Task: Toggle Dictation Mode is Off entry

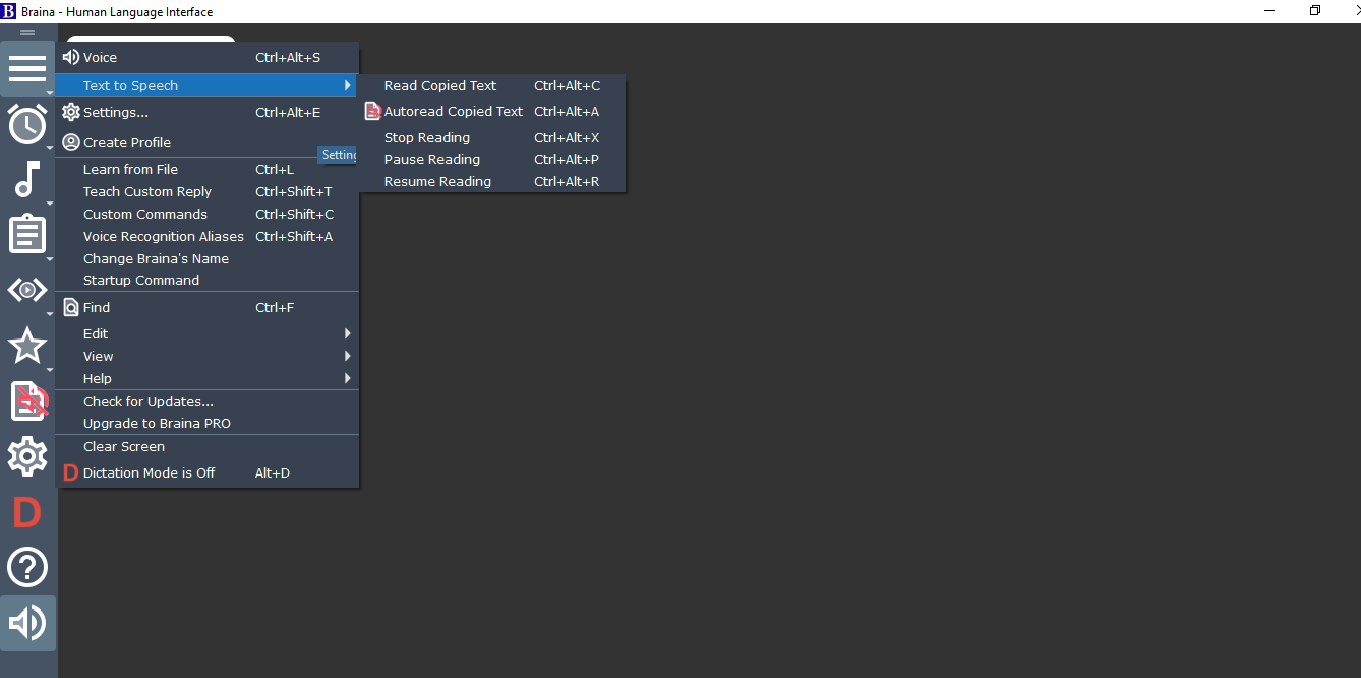Action: tap(207, 473)
